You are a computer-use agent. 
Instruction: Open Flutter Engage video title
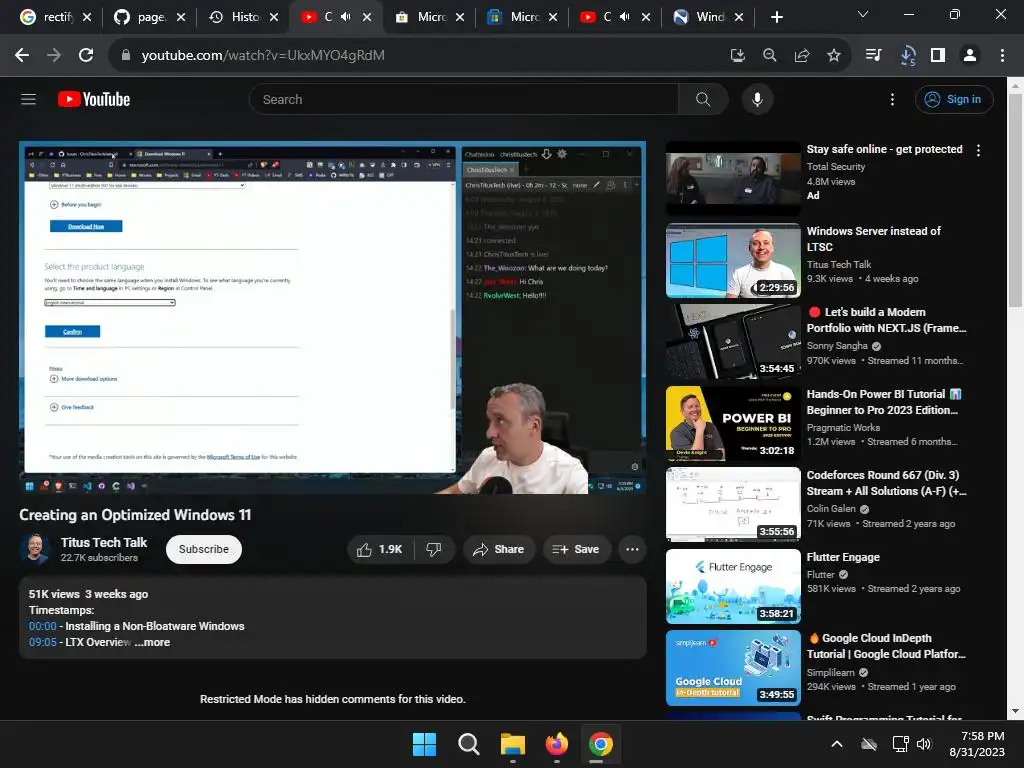[843, 557]
